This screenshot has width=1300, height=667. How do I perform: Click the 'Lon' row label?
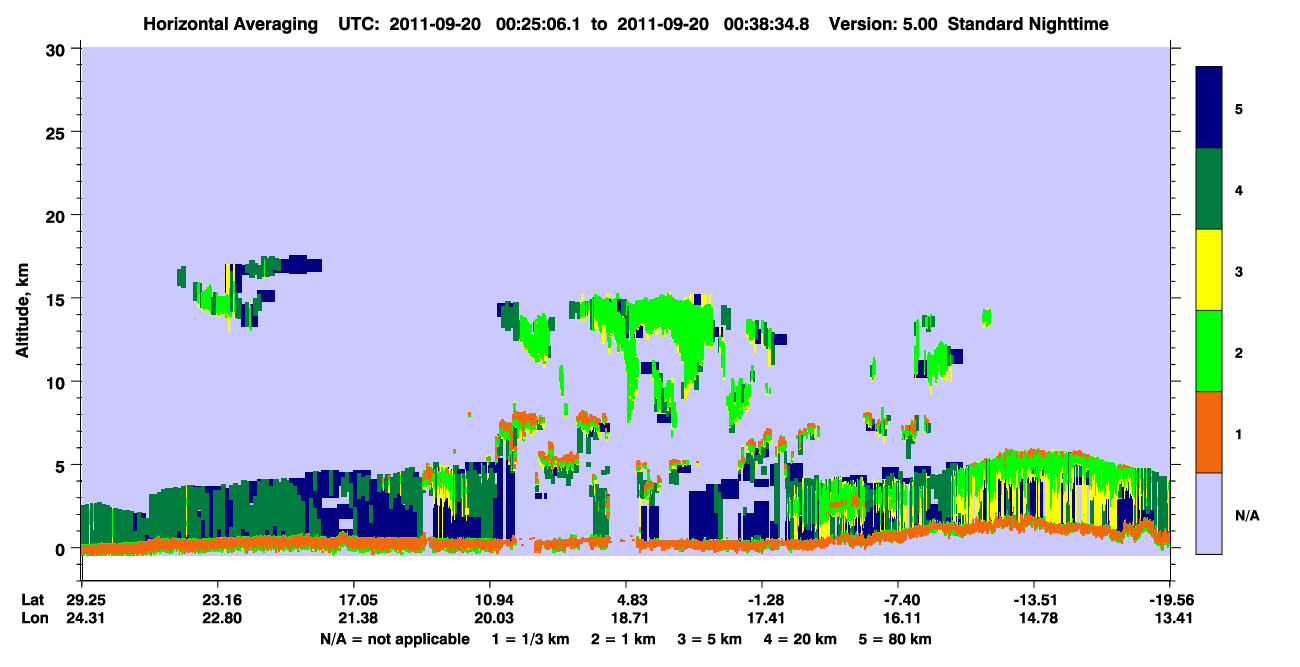(33, 619)
